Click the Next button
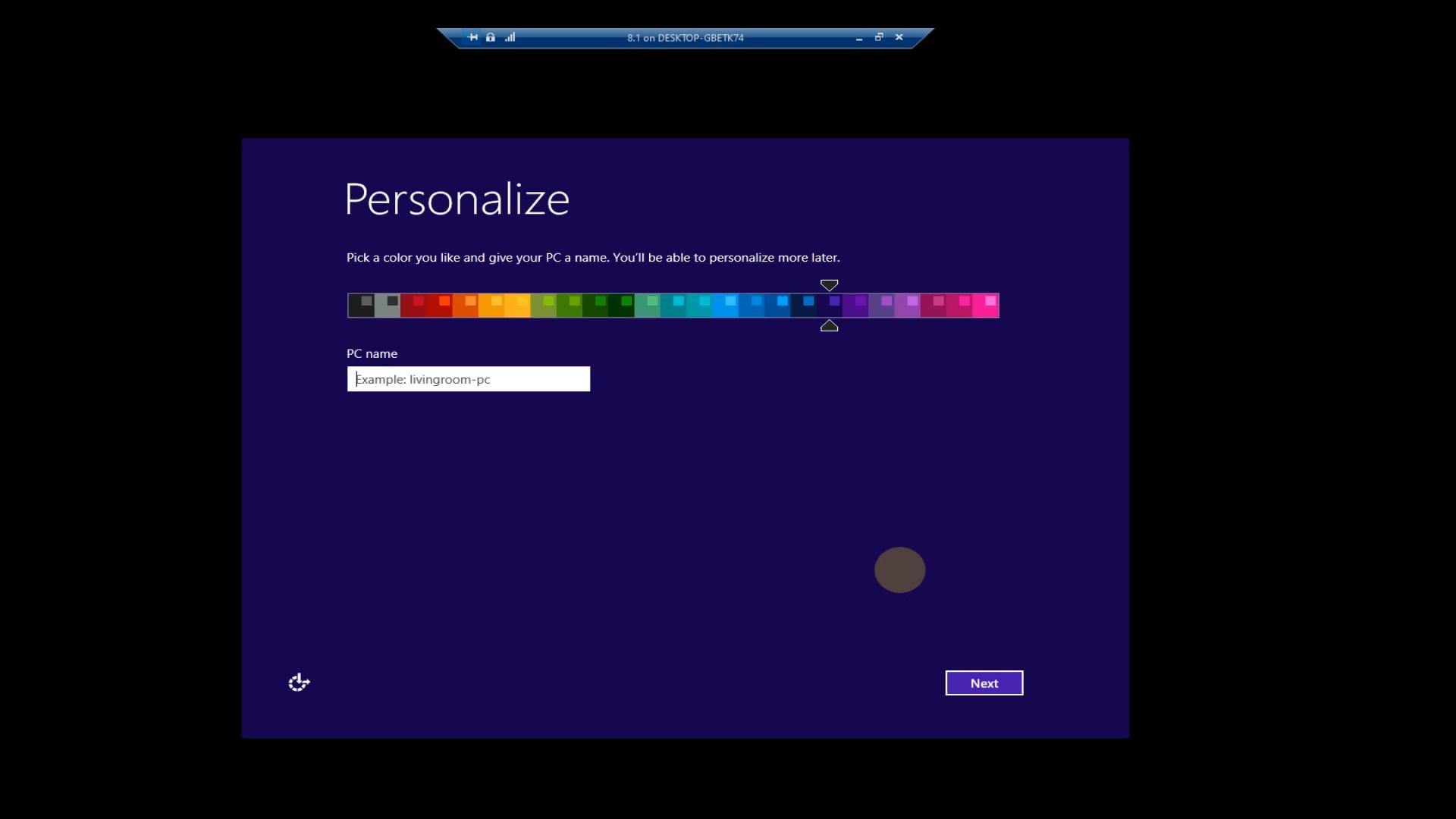 pyautogui.click(x=984, y=683)
